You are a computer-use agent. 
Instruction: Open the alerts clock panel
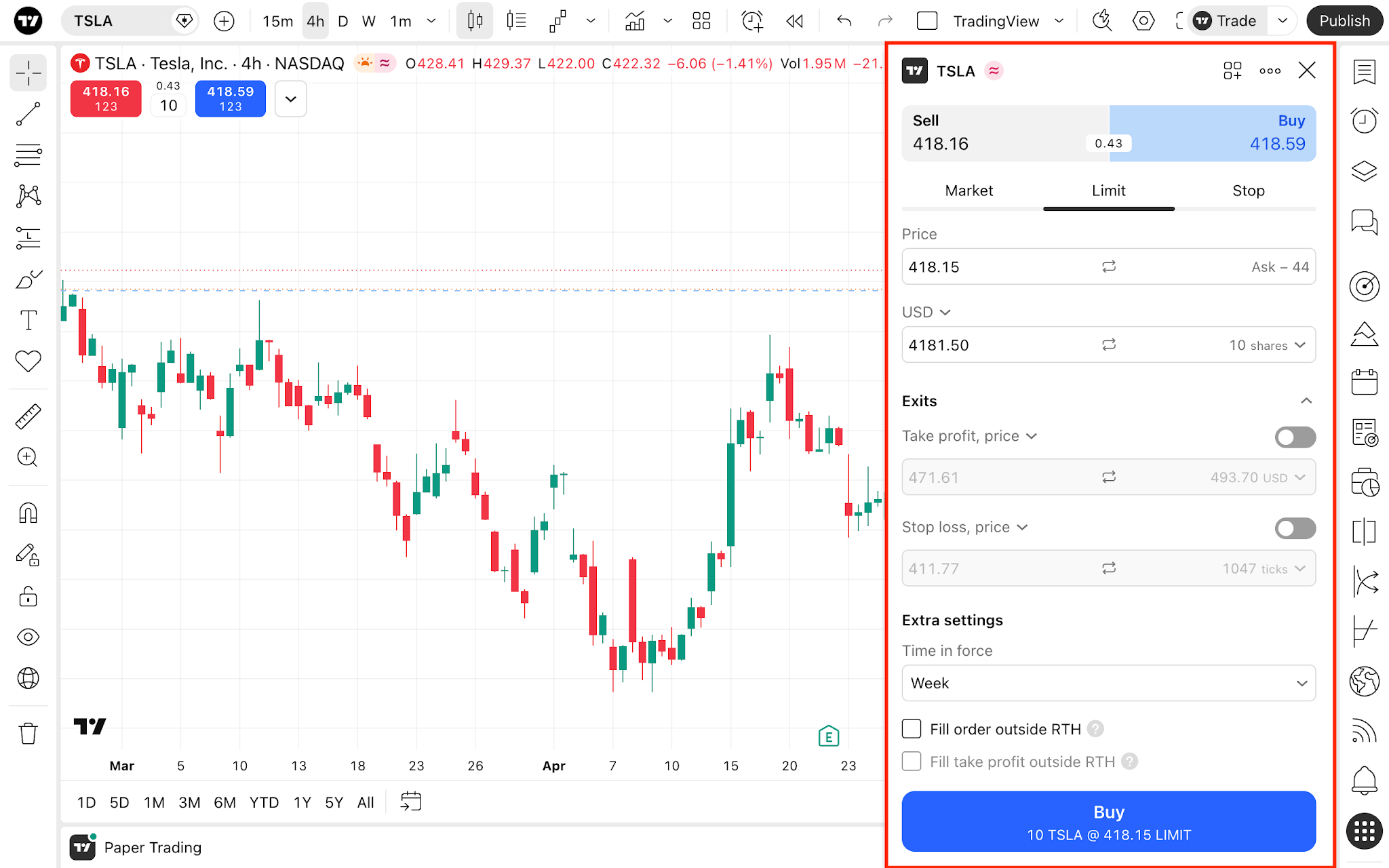1364,121
